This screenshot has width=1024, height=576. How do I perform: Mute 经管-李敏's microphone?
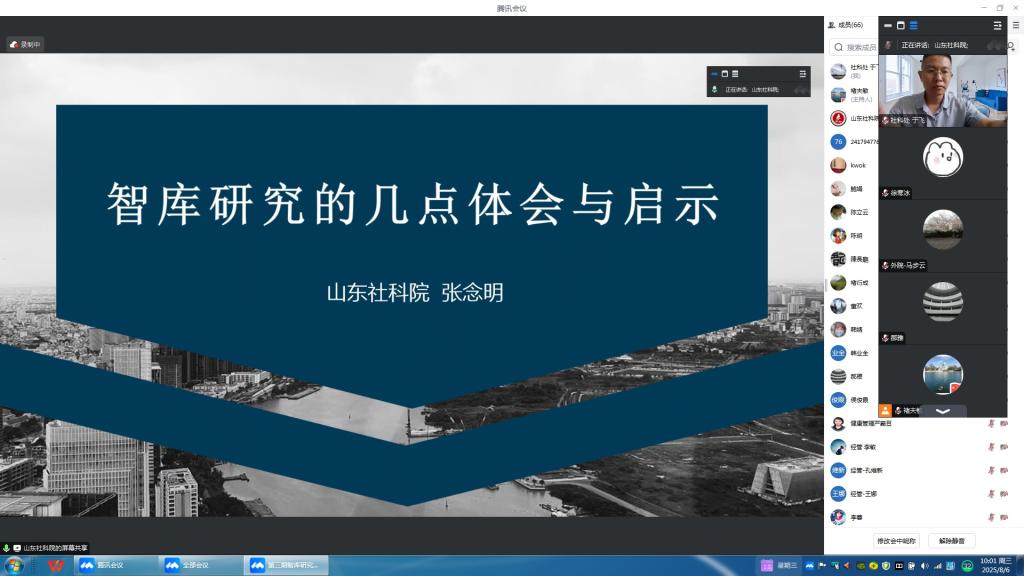992,446
